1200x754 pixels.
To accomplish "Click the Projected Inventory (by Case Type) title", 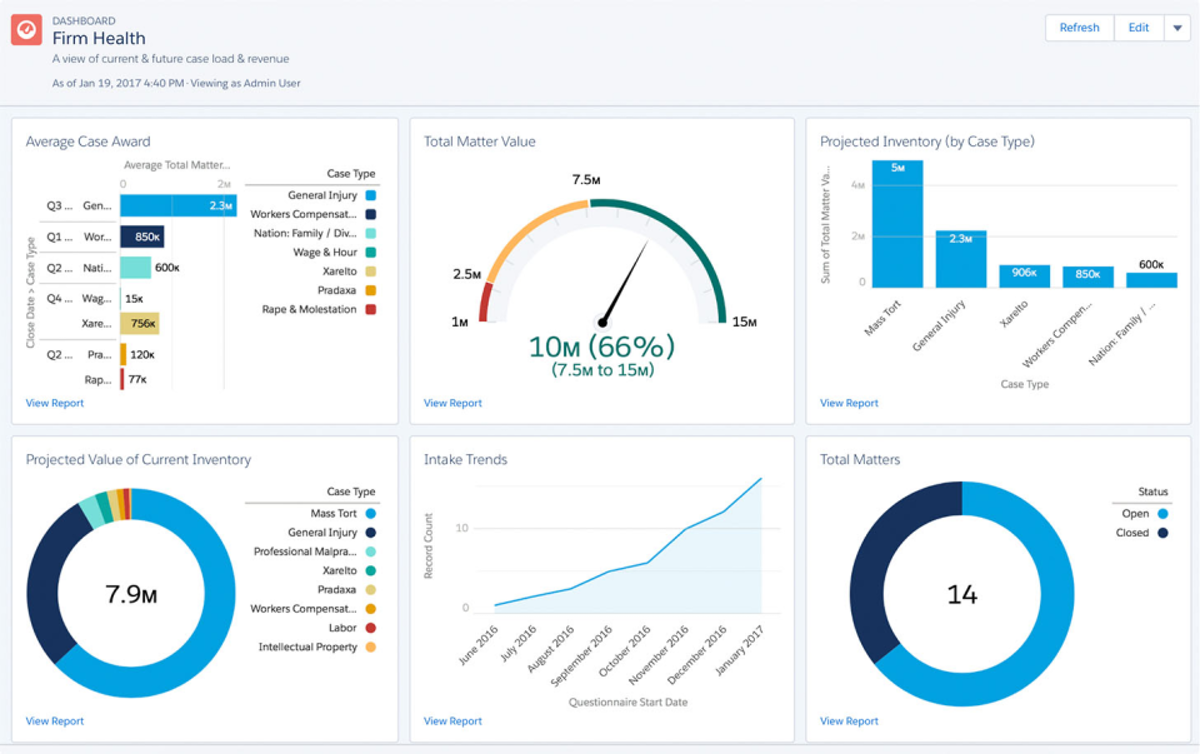I will (x=927, y=142).
